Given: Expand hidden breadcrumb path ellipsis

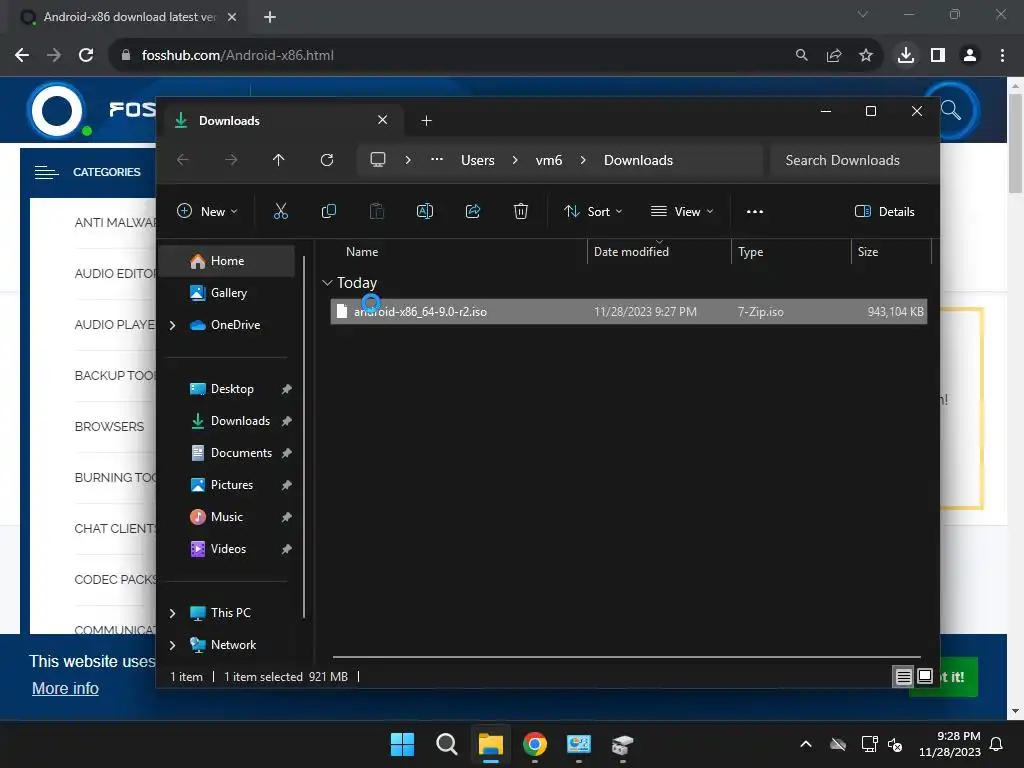Looking at the screenshot, I should pos(437,160).
